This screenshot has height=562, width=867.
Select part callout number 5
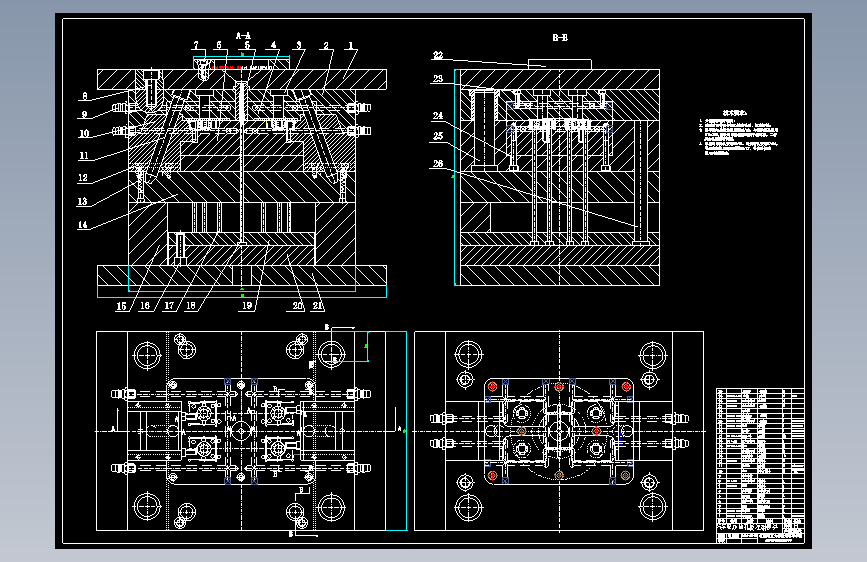click(x=247, y=45)
